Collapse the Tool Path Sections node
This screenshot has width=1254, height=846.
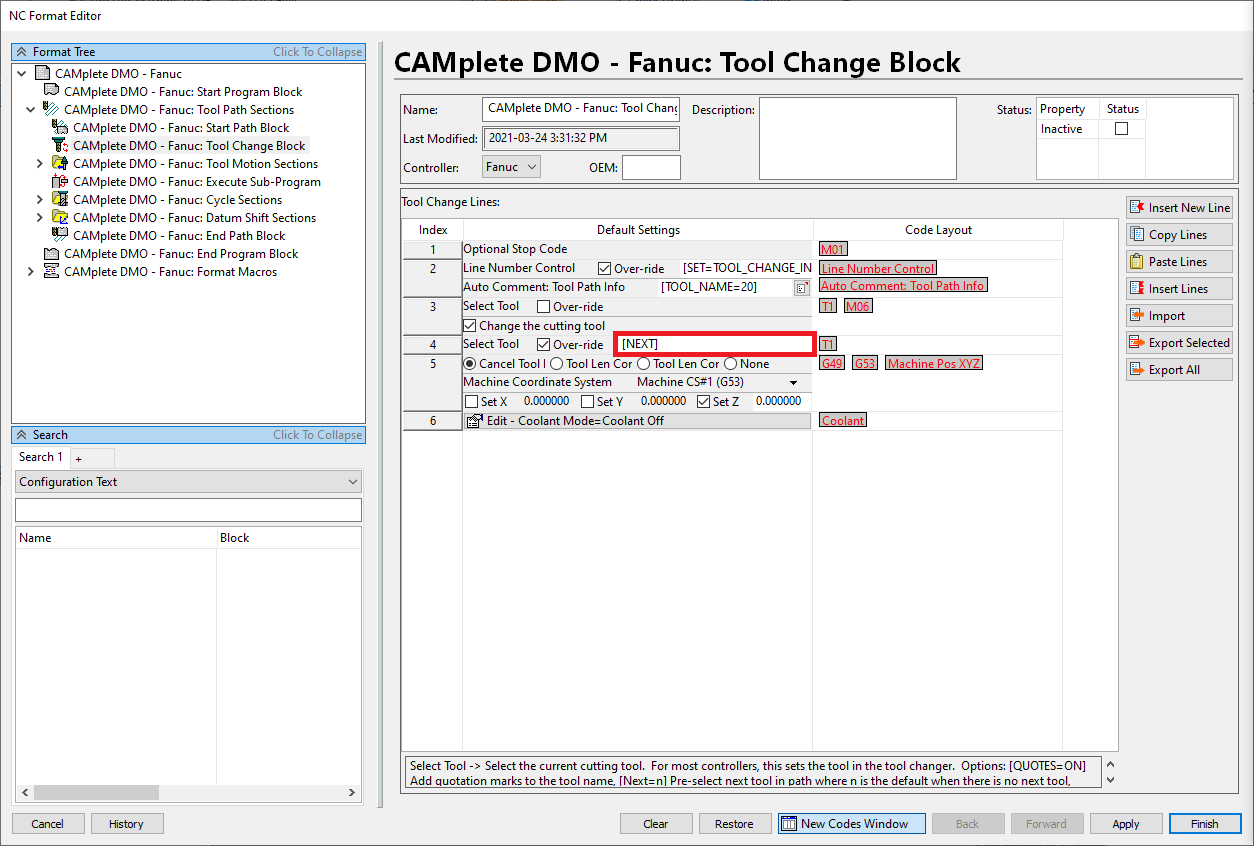(31, 109)
